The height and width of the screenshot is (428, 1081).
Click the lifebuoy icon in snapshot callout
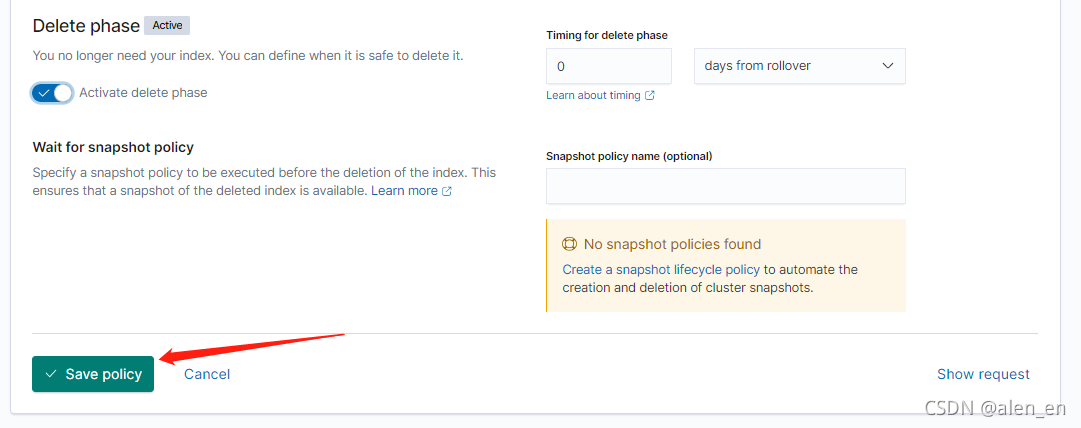coord(569,244)
